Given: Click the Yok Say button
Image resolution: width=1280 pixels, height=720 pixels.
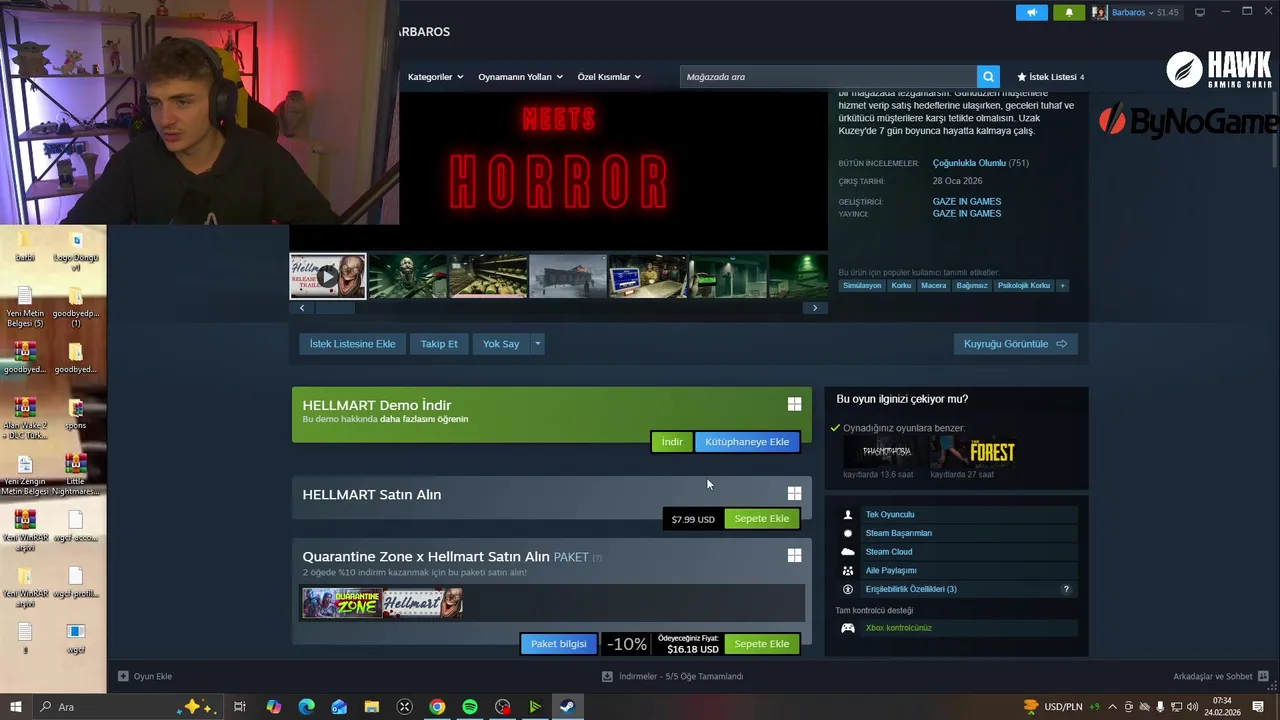Looking at the screenshot, I should [x=501, y=344].
